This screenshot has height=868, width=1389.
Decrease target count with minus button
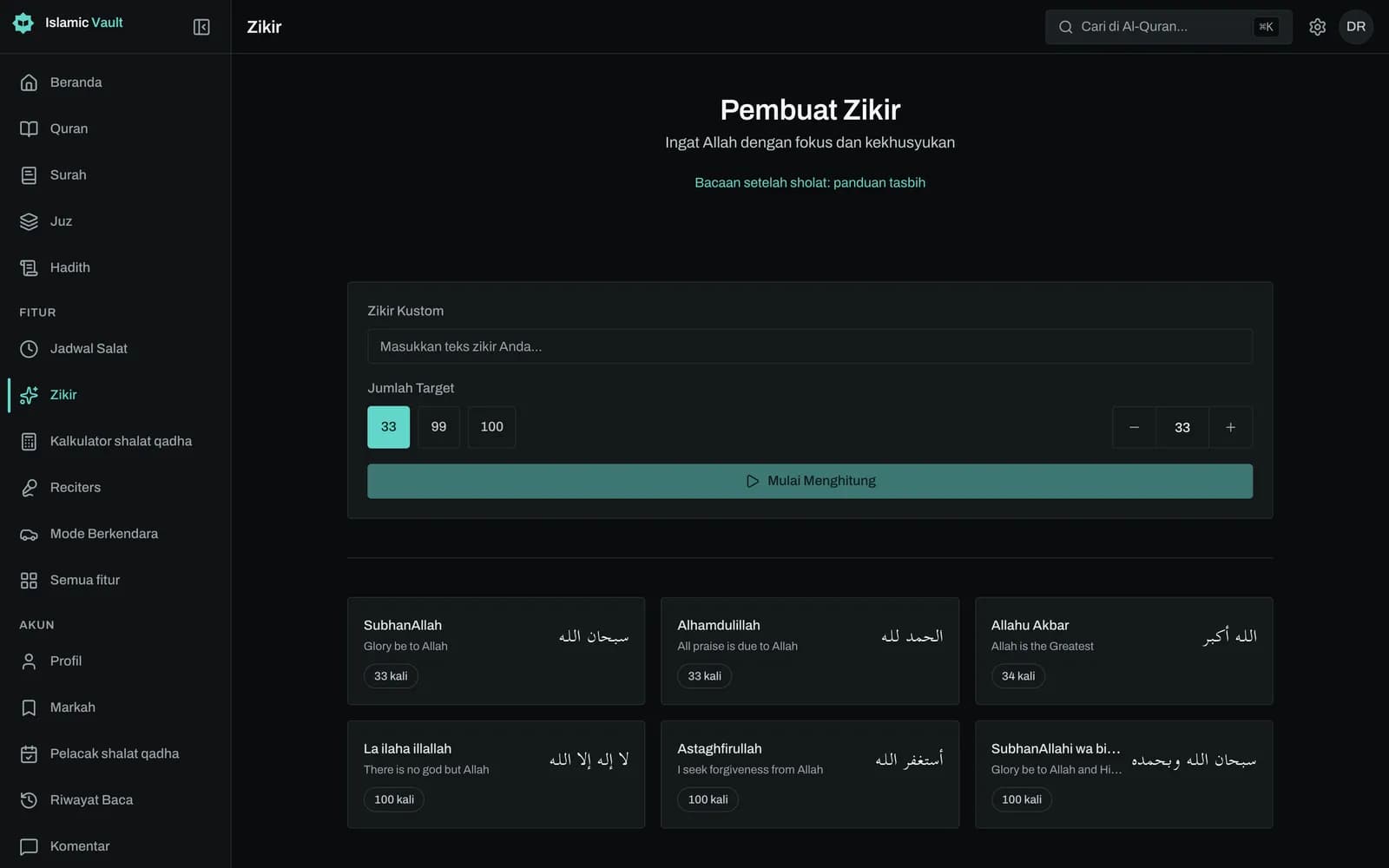pos(1134,427)
